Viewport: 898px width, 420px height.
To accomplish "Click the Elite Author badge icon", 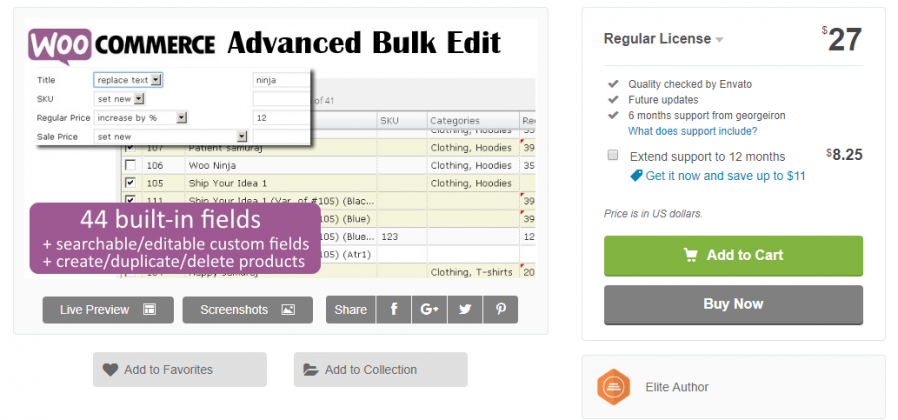I will point(613,387).
